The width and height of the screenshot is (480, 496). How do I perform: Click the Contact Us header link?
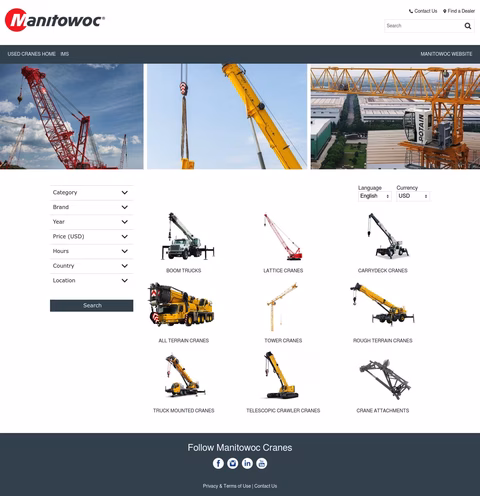point(423,11)
